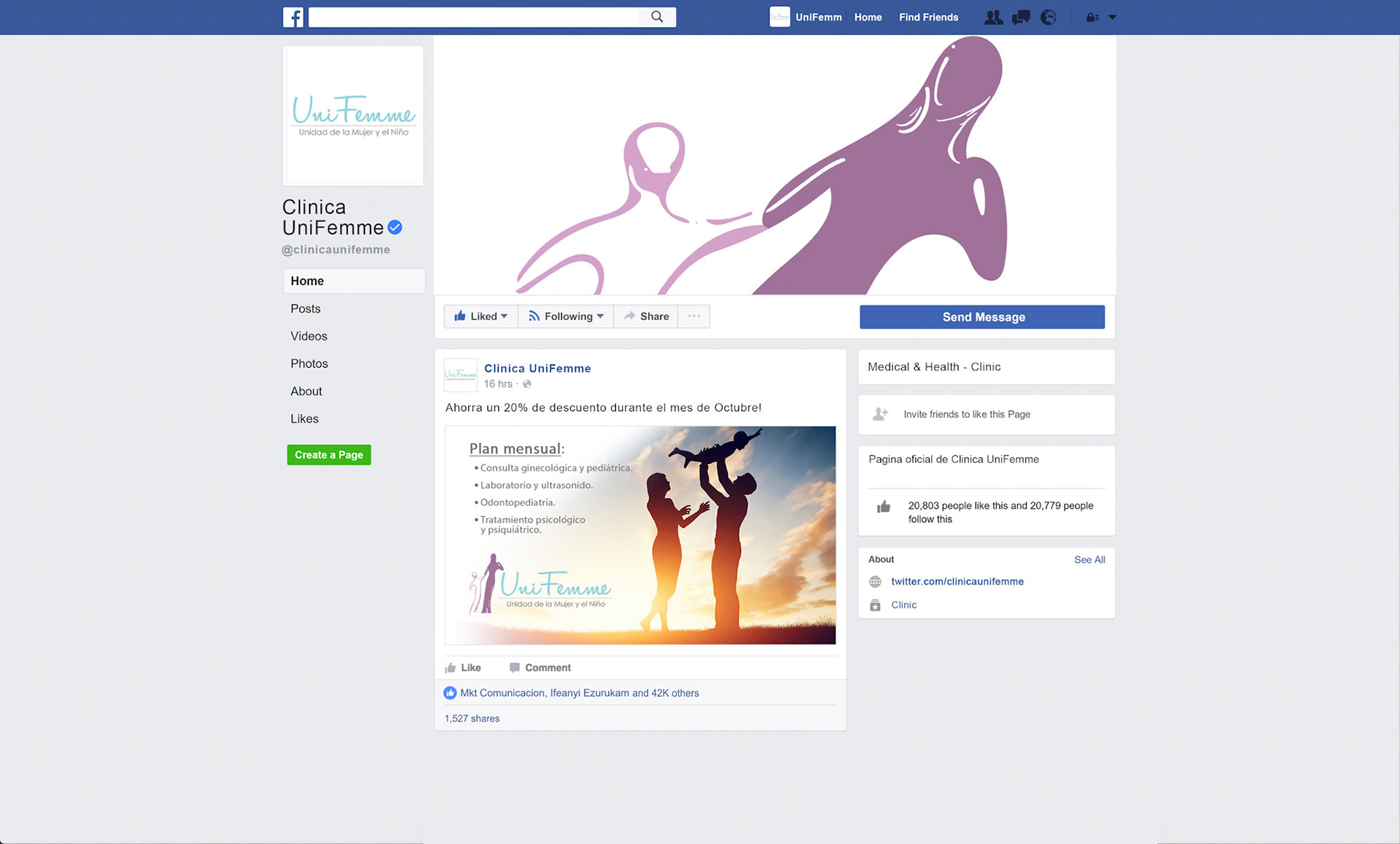
Task: Click Medical & Health - Clinic category
Action: point(934,367)
